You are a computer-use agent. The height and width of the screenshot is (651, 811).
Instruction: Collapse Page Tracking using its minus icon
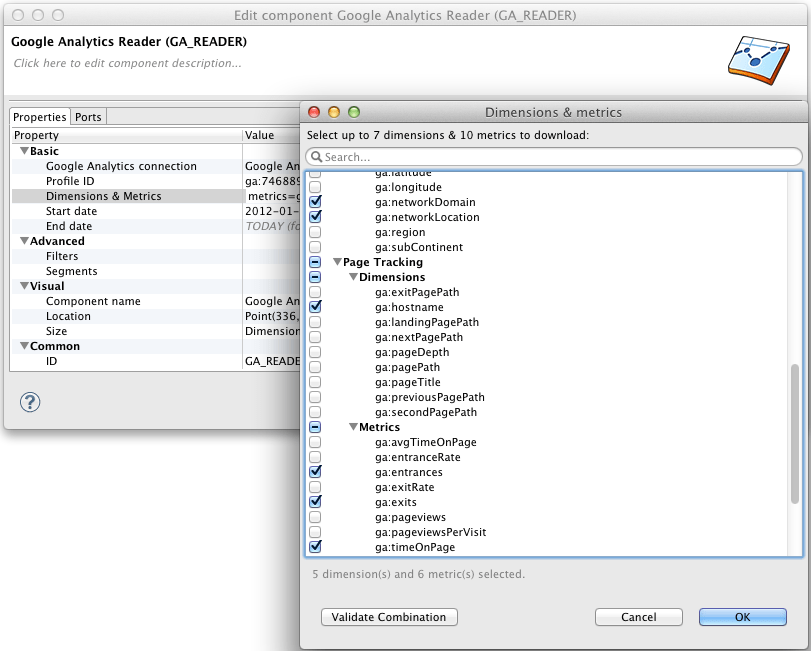point(316,262)
